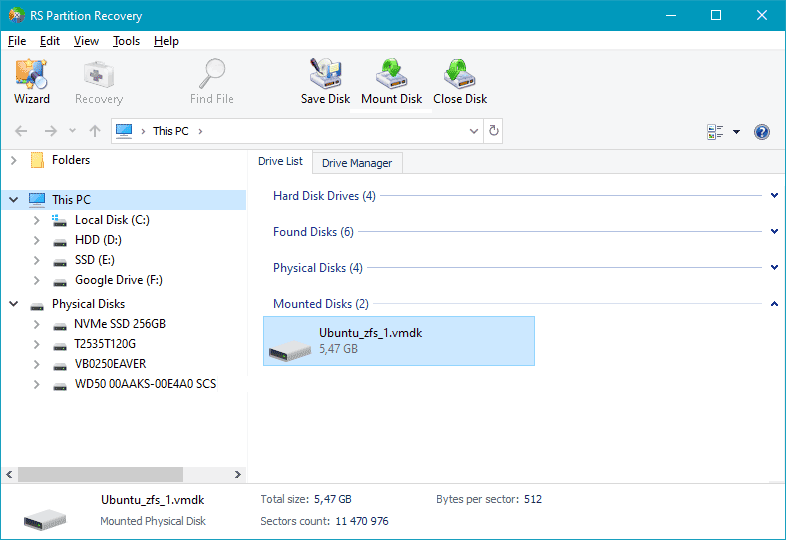Select Local Disk (C:)
Image resolution: width=786 pixels, height=540 pixels.
click(112, 220)
